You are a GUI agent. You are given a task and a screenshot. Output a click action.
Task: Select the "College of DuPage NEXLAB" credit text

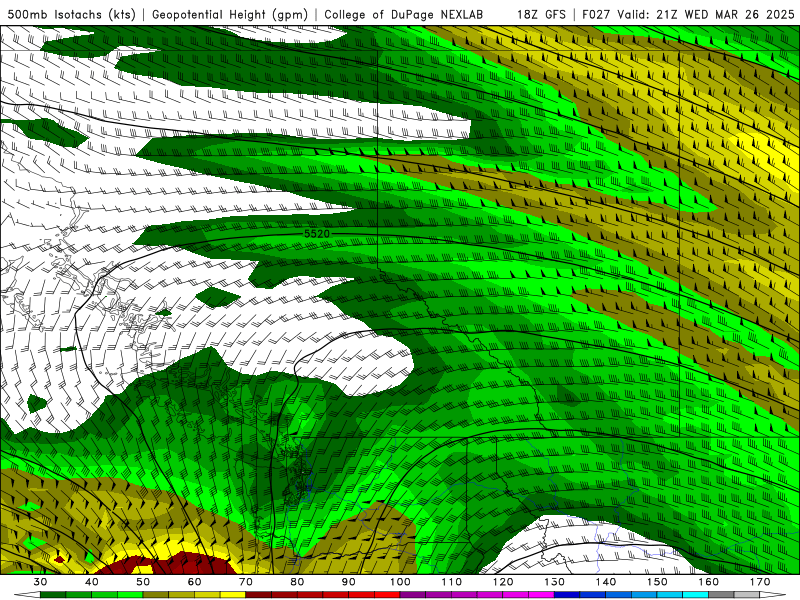point(403,14)
